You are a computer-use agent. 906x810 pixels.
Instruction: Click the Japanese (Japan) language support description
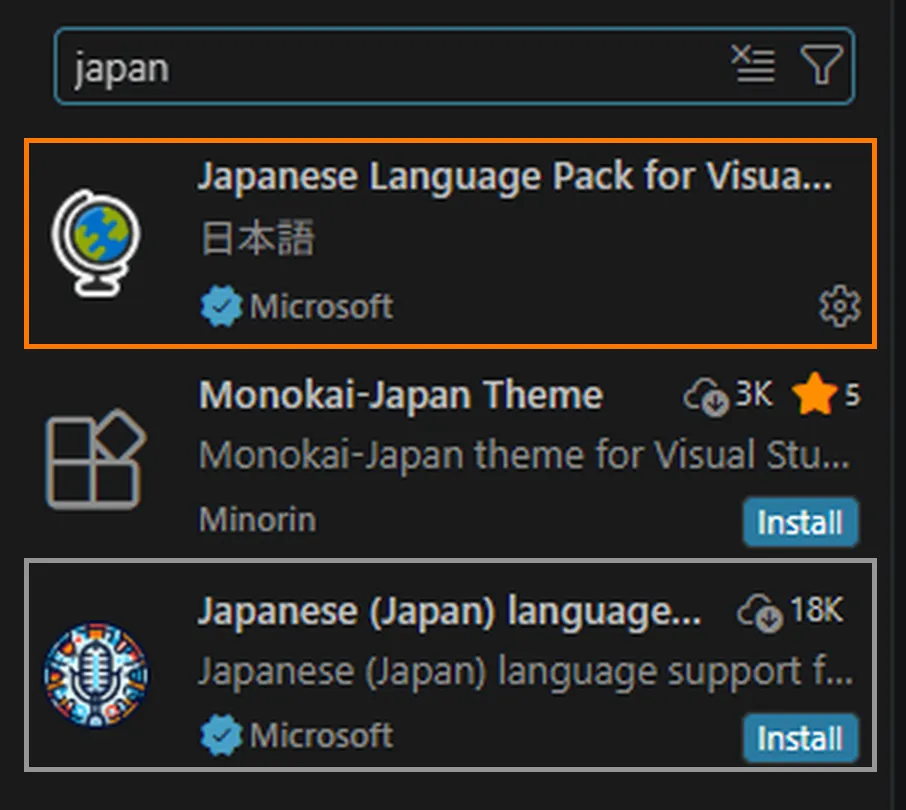[526, 672]
